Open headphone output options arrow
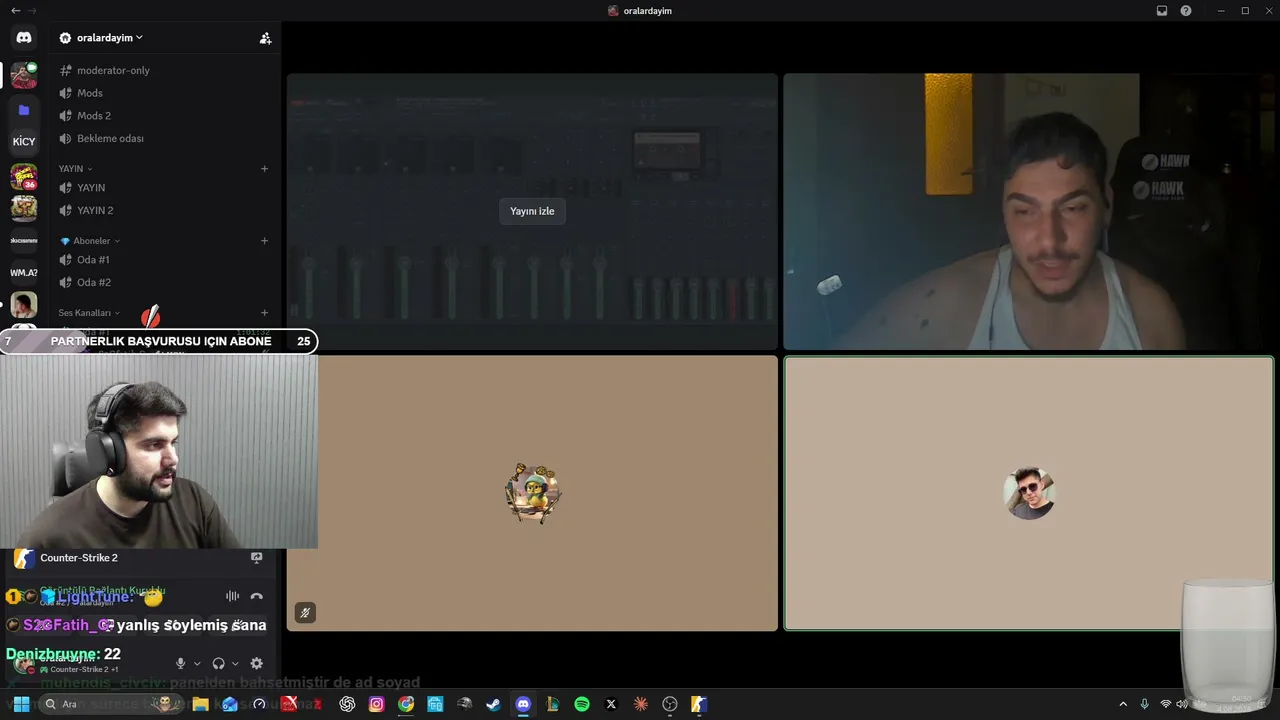The image size is (1280, 720). (235, 663)
